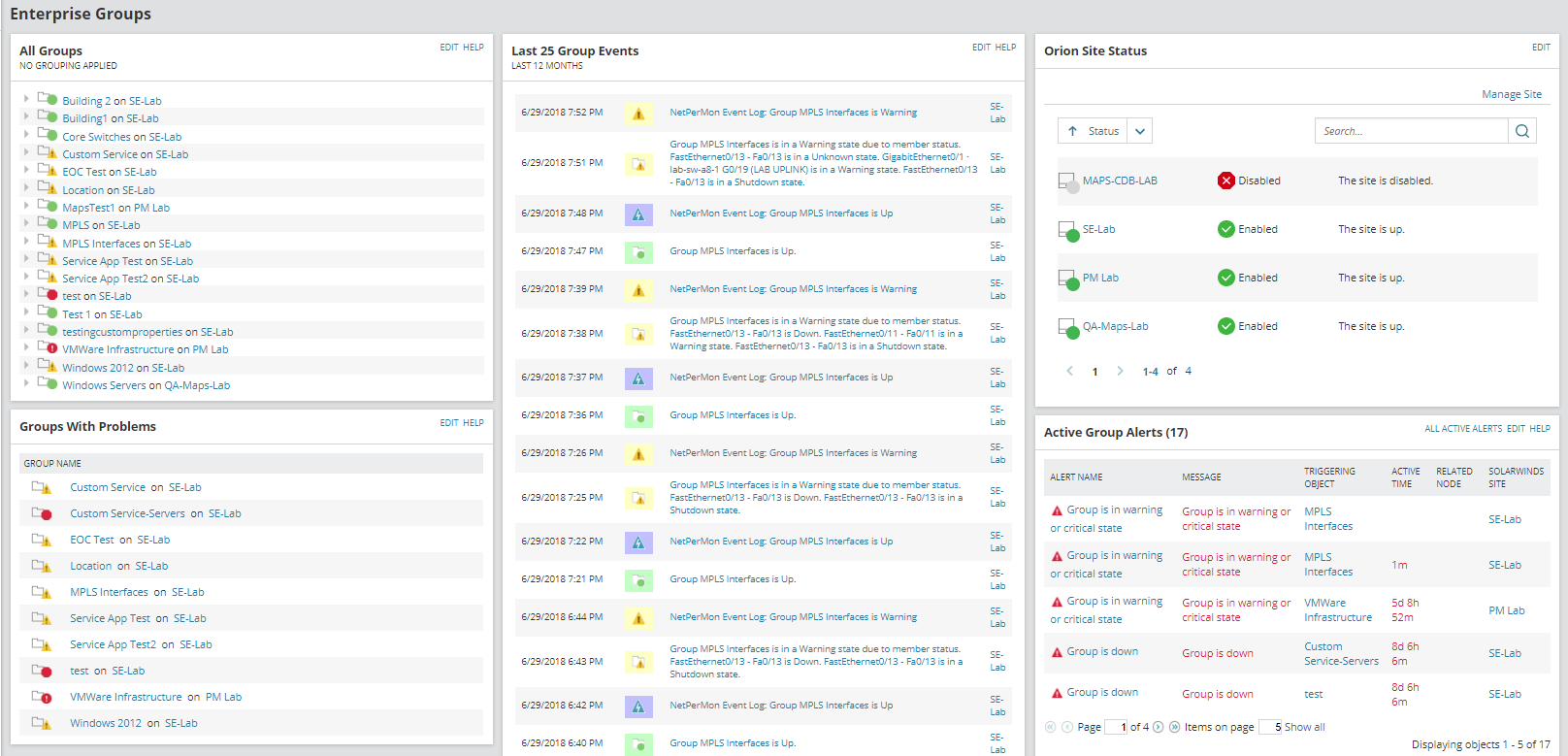This screenshot has width=1568, height=756.
Task: Expand the VMWare Infrastructure node in All Groups
Action: [26, 346]
